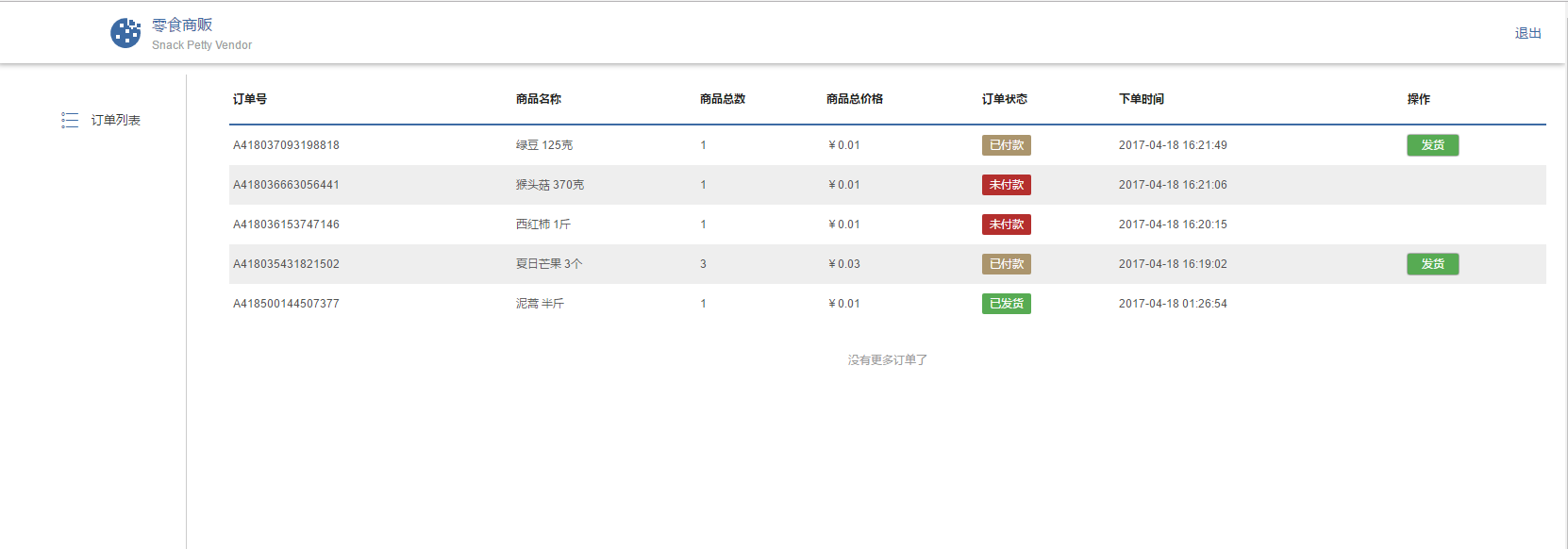The width and height of the screenshot is (1568, 549).
Task: Click 发货 for order A418035431821502
Action: (1432, 264)
